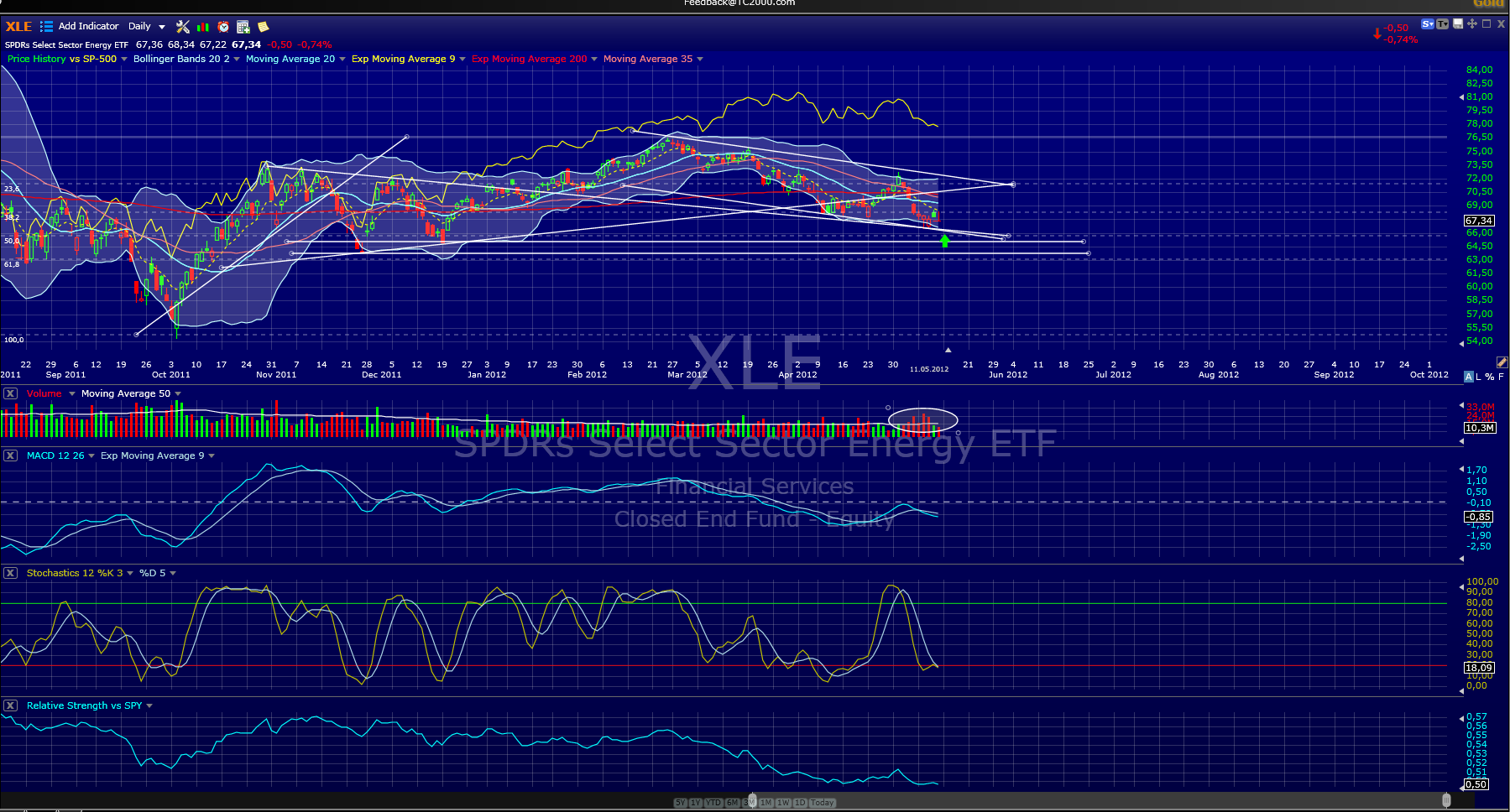
Task: Click the MACD 12 26 label
Action: click(55, 455)
